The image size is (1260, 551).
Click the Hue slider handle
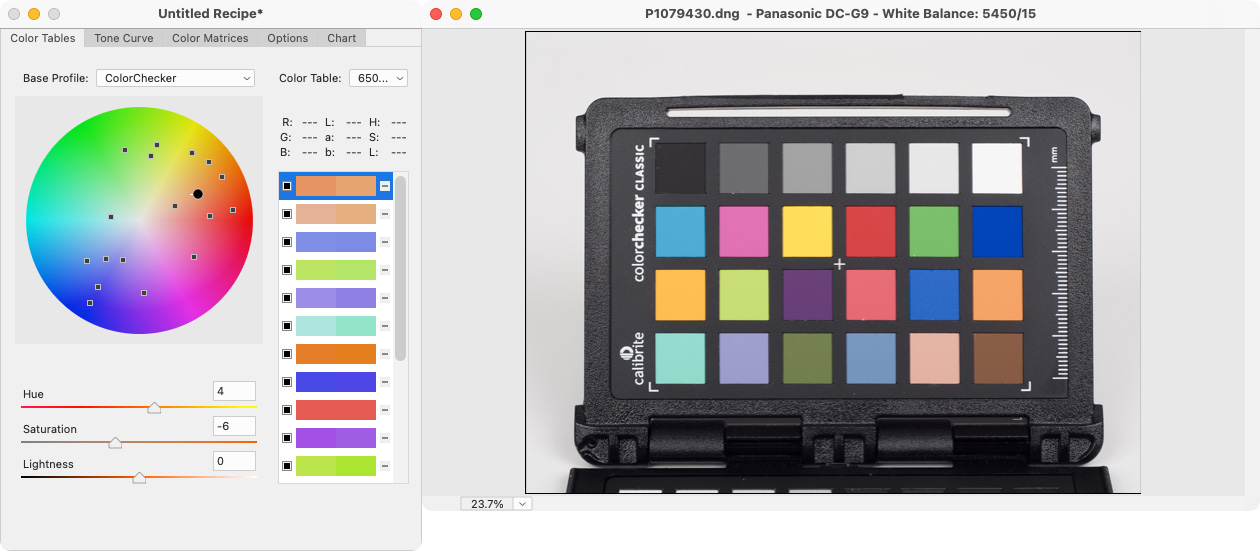(154, 407)
